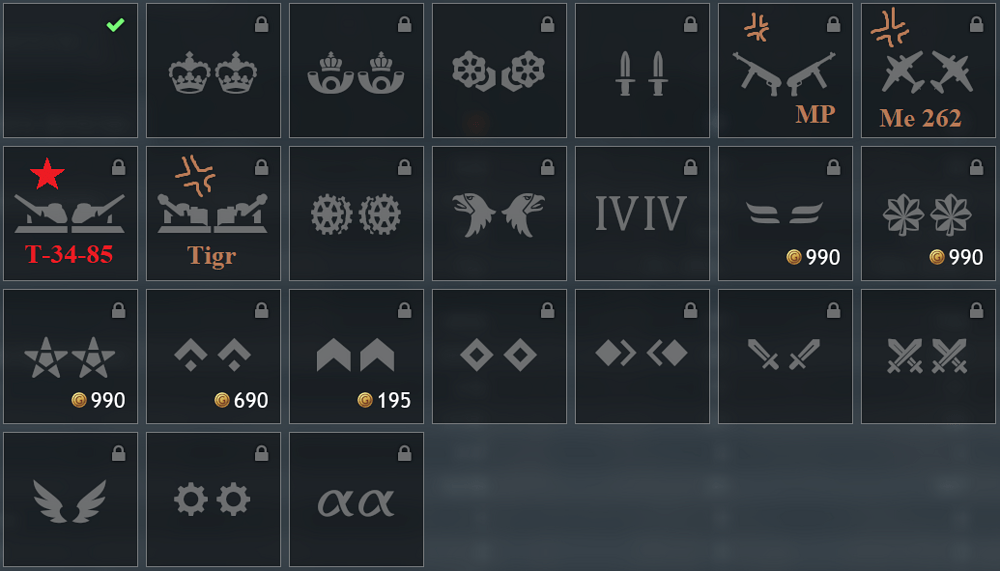The width and height of the screenshot is (1000, 571).
Task: Buy the oak leaves decoration for 990
Action: tap(928, 213)
